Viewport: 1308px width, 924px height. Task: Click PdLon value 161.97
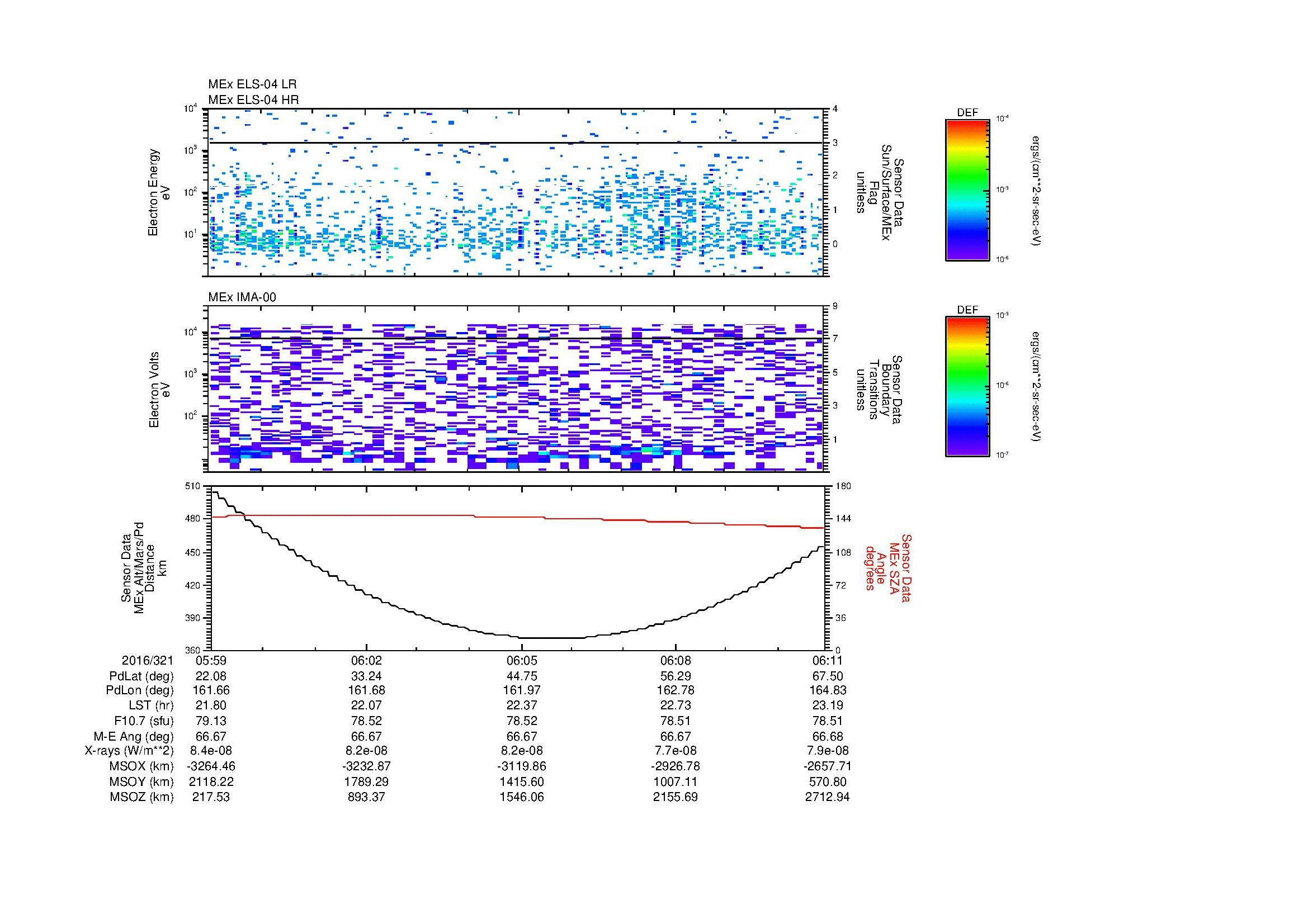[x=522, y=690]
